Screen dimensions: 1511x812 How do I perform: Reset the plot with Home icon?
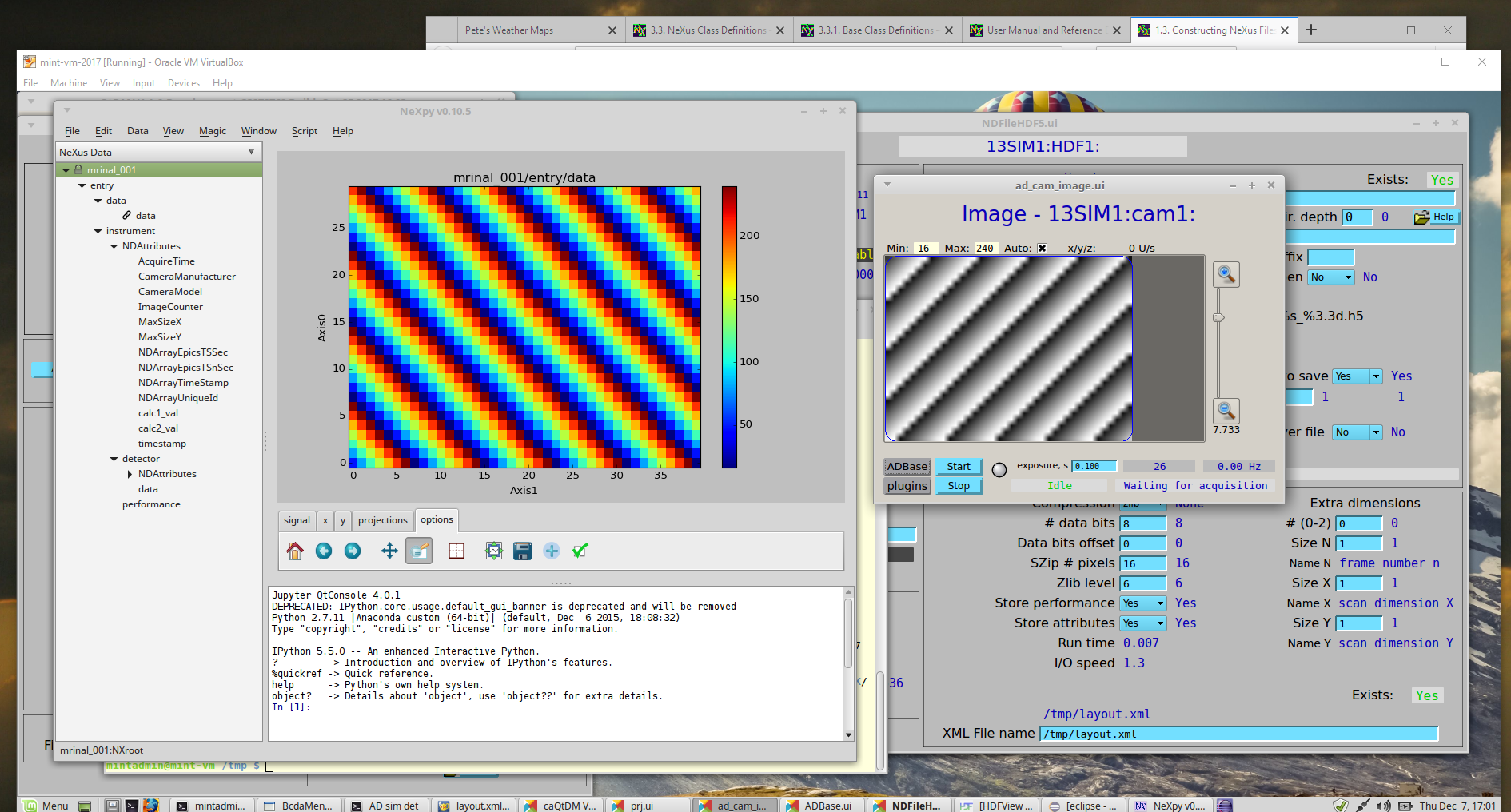(x=295, y=551)
